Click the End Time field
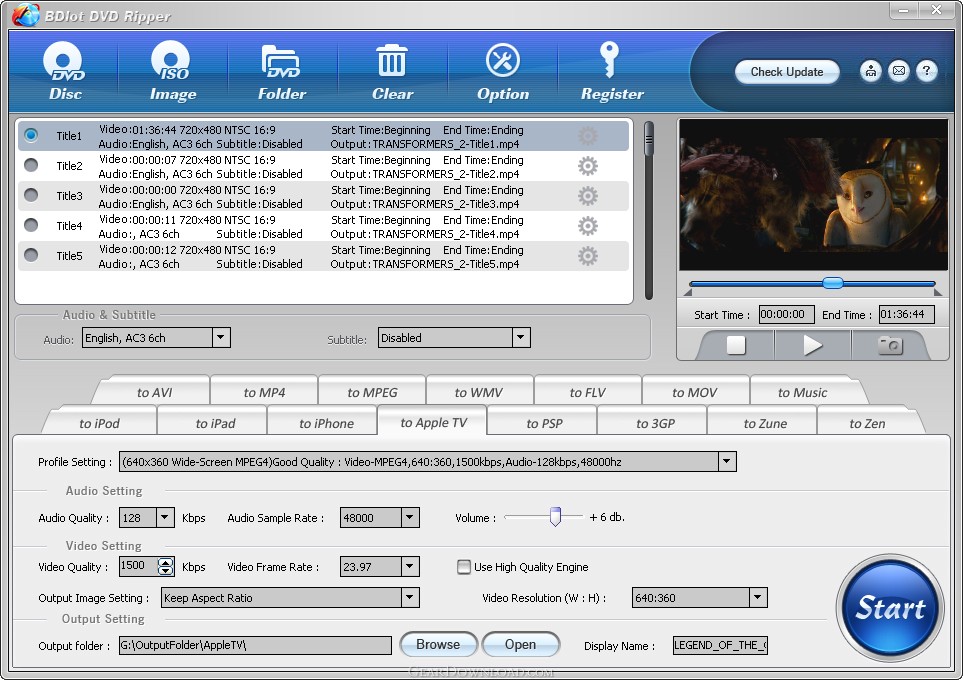Viewport: 963px width, 680px height. (906, 315)
